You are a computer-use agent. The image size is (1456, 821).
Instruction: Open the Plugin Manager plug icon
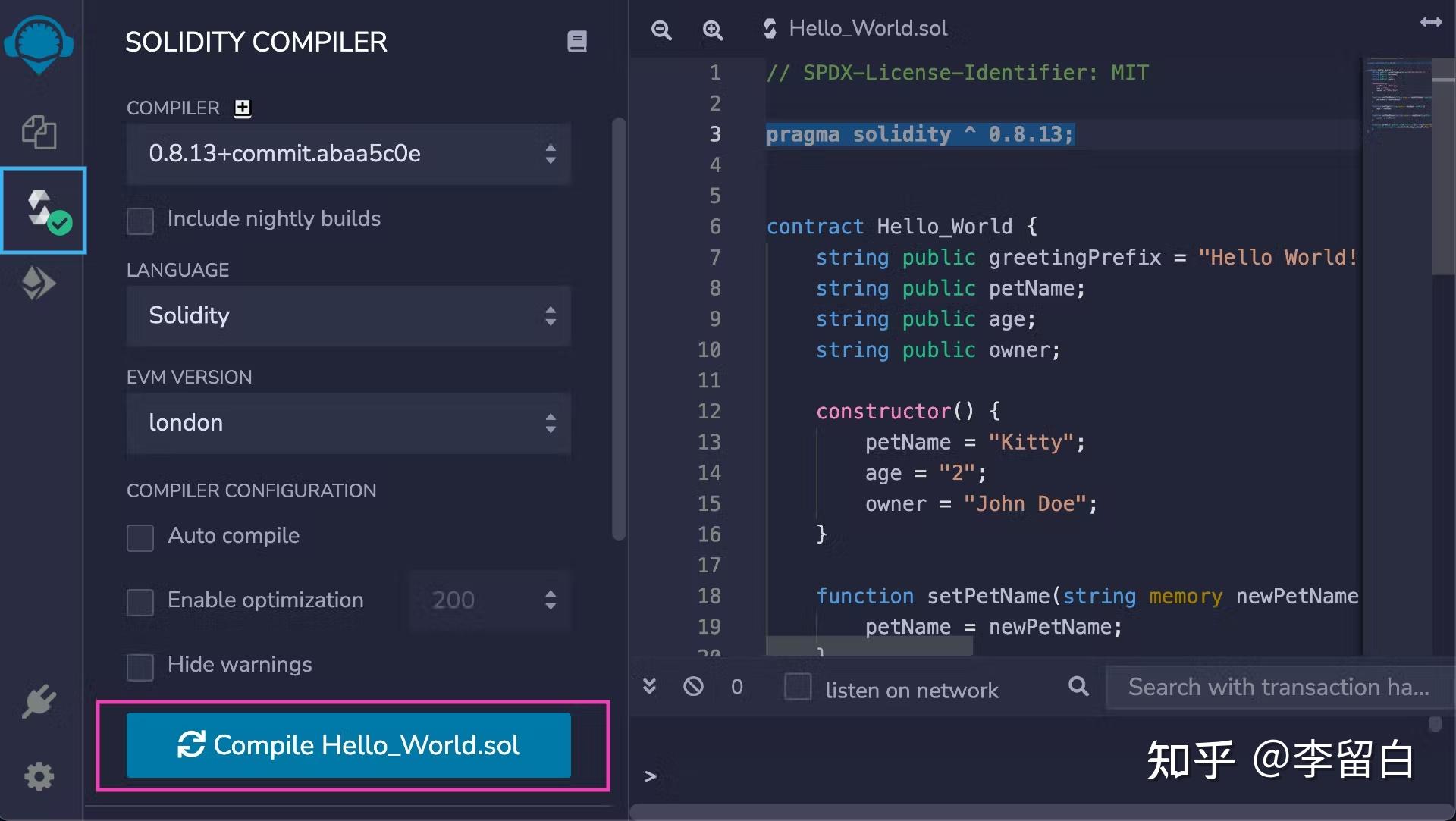(39, 700)
